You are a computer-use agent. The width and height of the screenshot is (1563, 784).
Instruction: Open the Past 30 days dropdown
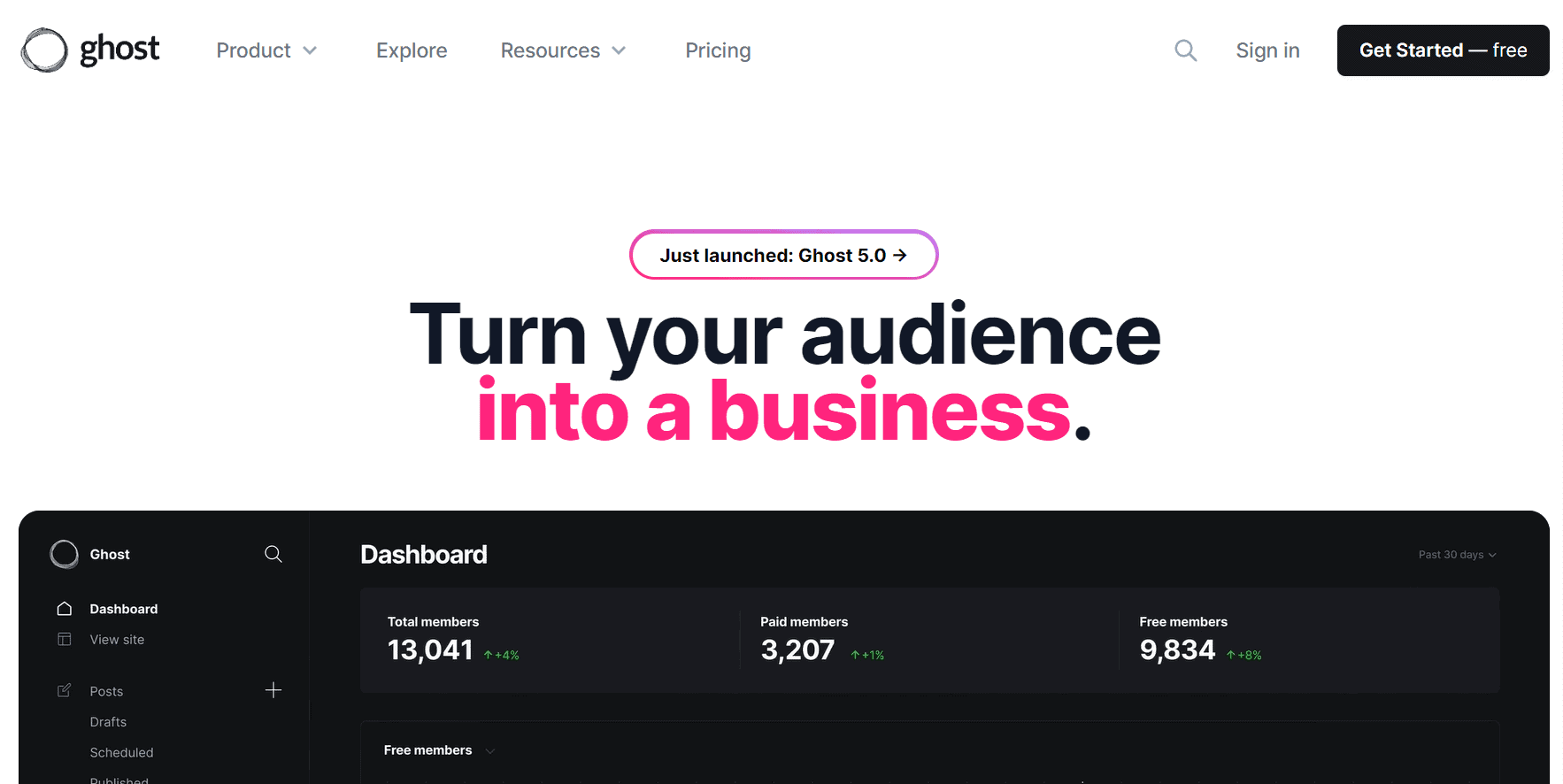click(x=1457, y=555)
